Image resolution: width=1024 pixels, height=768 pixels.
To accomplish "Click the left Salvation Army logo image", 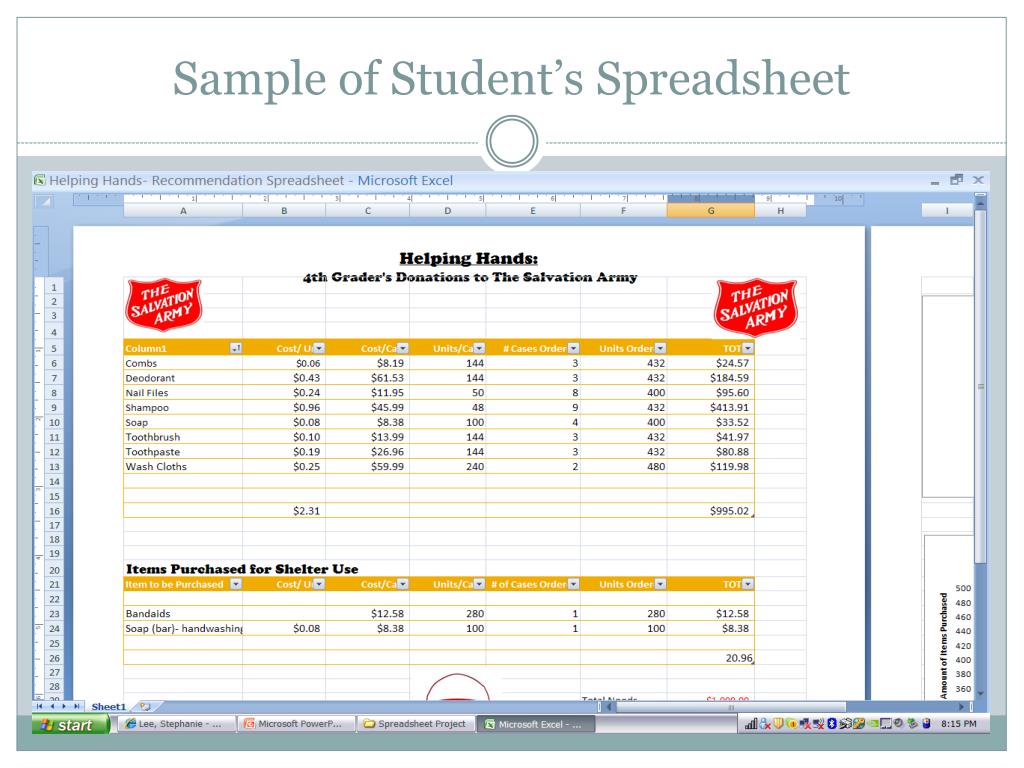I will coord(163,304).
